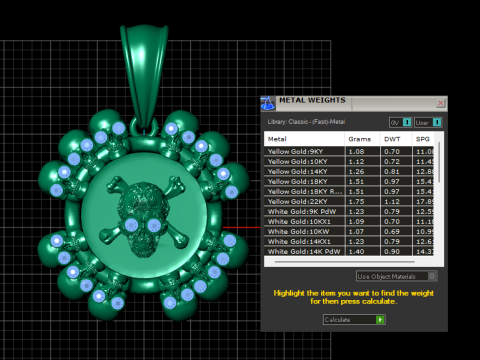Select the Yellow Gold:10KY row
Screen dimensions: 480x360
tap(349, 161)
